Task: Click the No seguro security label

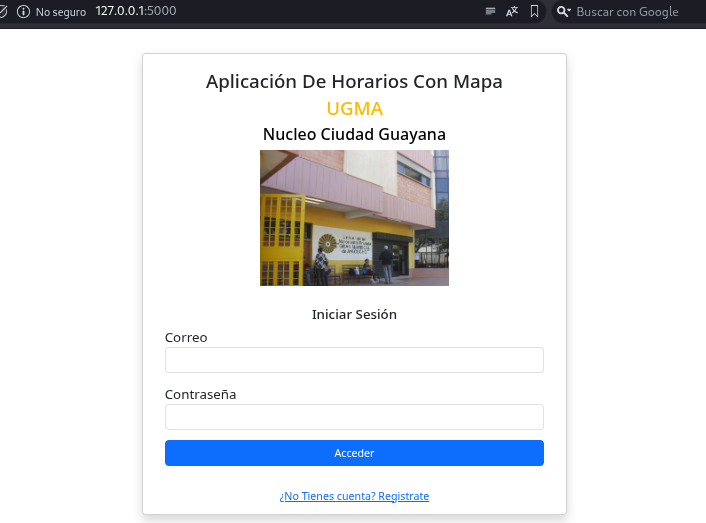Action: coord(61,12)
